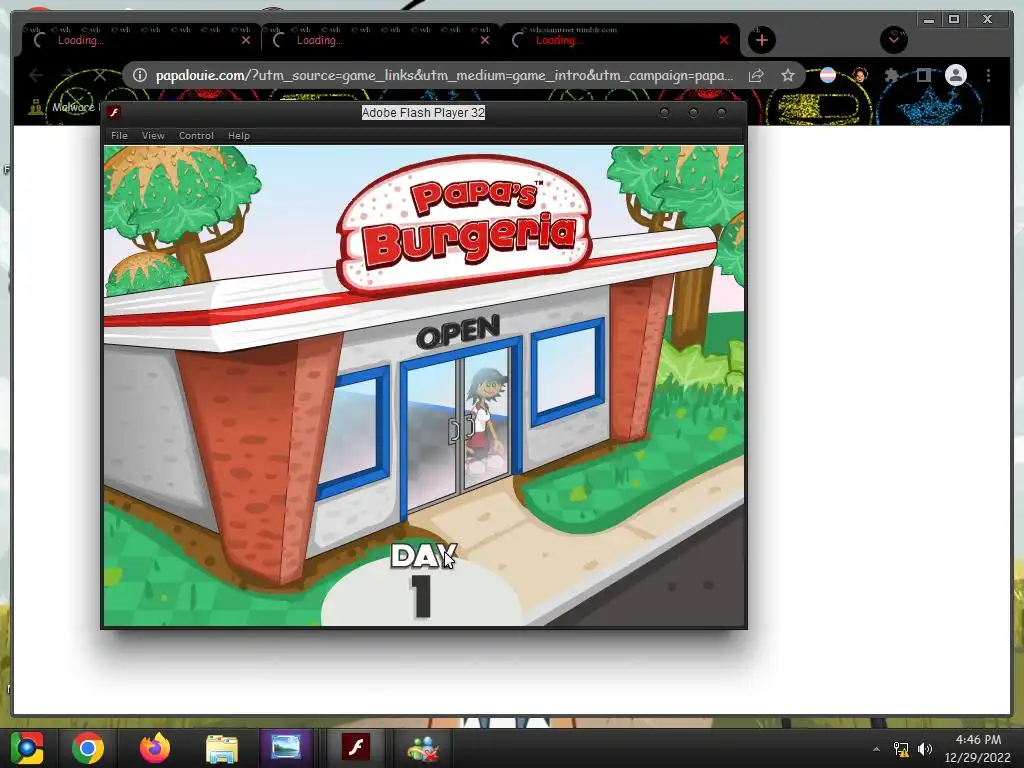This screenshot has height=768, width=1024.
Task: Click the Papa's Burgeria logo sign
Action: (464, 224)
